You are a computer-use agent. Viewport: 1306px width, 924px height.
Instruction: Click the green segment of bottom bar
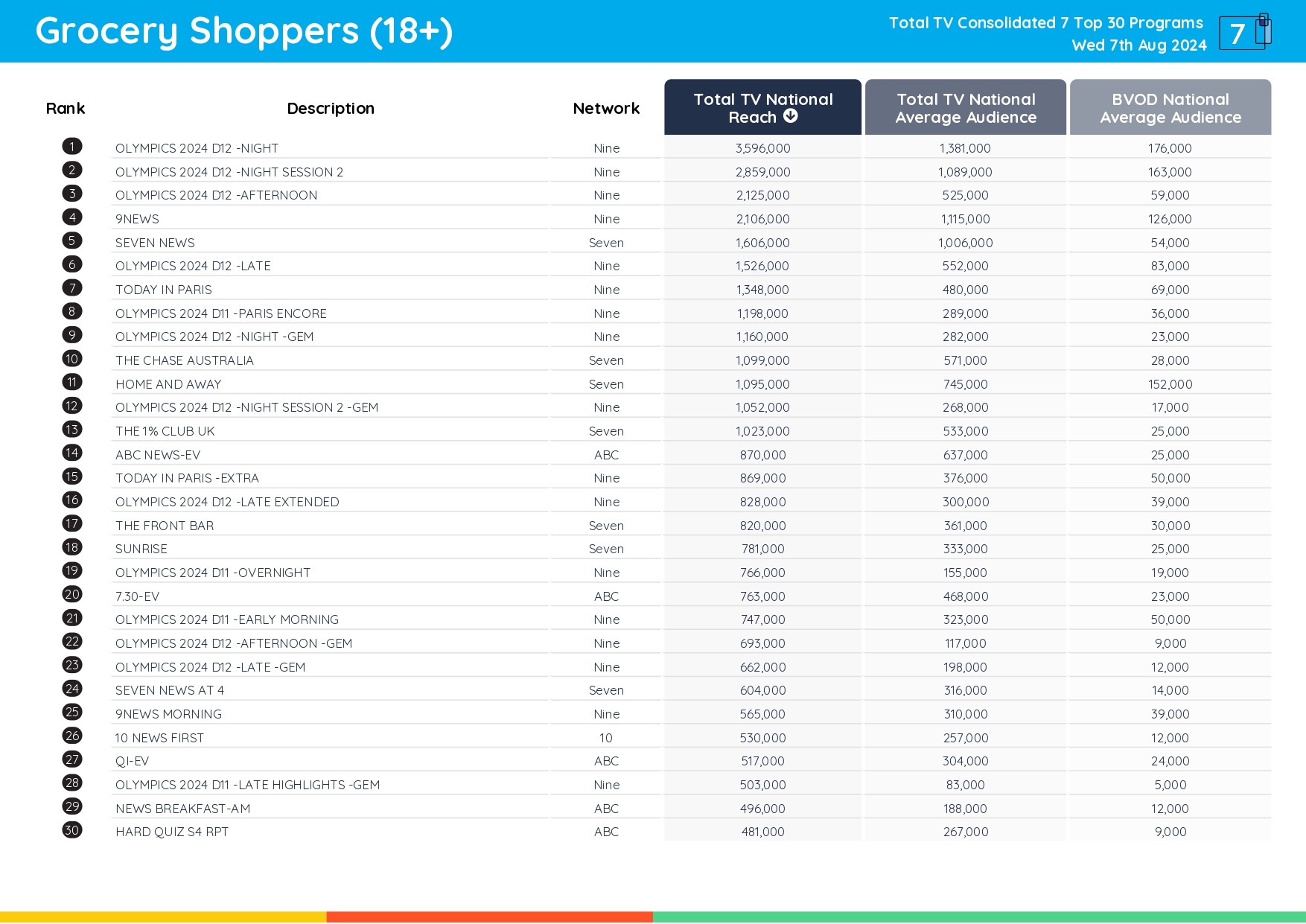coord(978,917)
